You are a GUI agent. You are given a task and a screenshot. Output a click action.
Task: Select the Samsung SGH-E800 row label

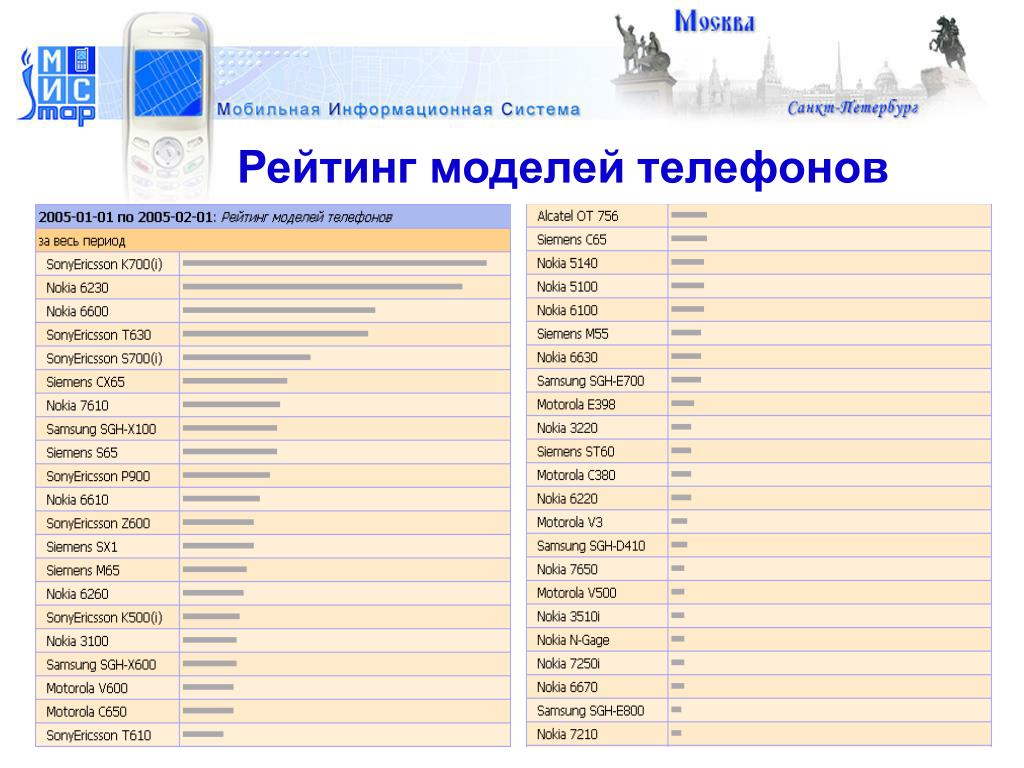pos(590,711)
